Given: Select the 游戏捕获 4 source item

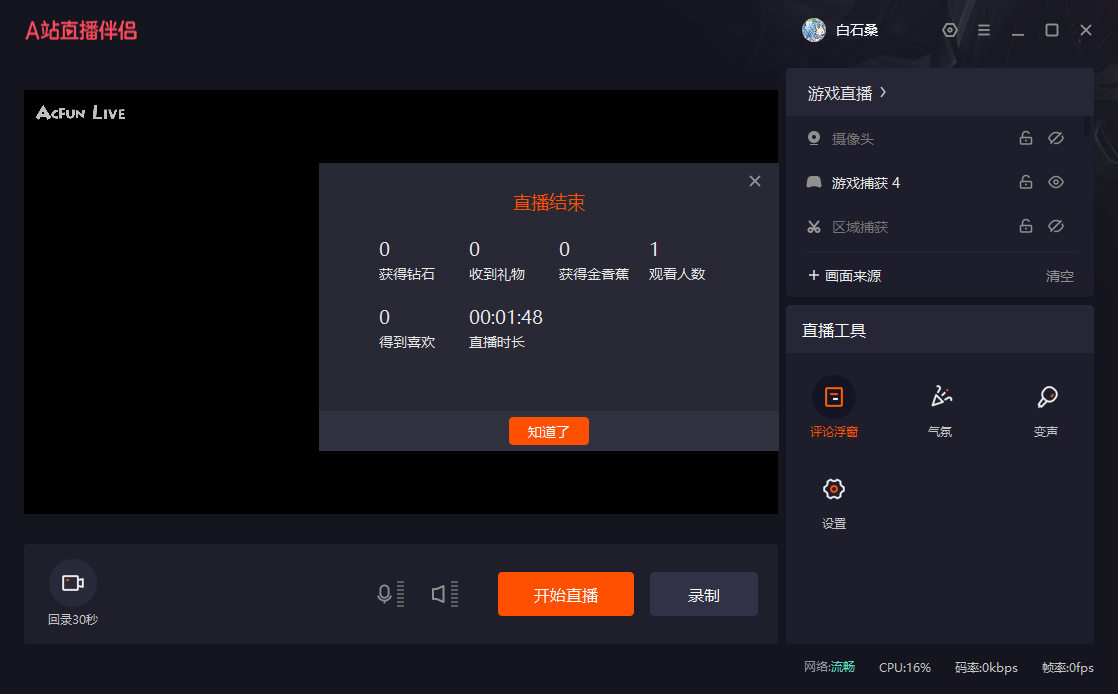Looking at the screenshot, I should pyautogui.click(x=866, y=182).
